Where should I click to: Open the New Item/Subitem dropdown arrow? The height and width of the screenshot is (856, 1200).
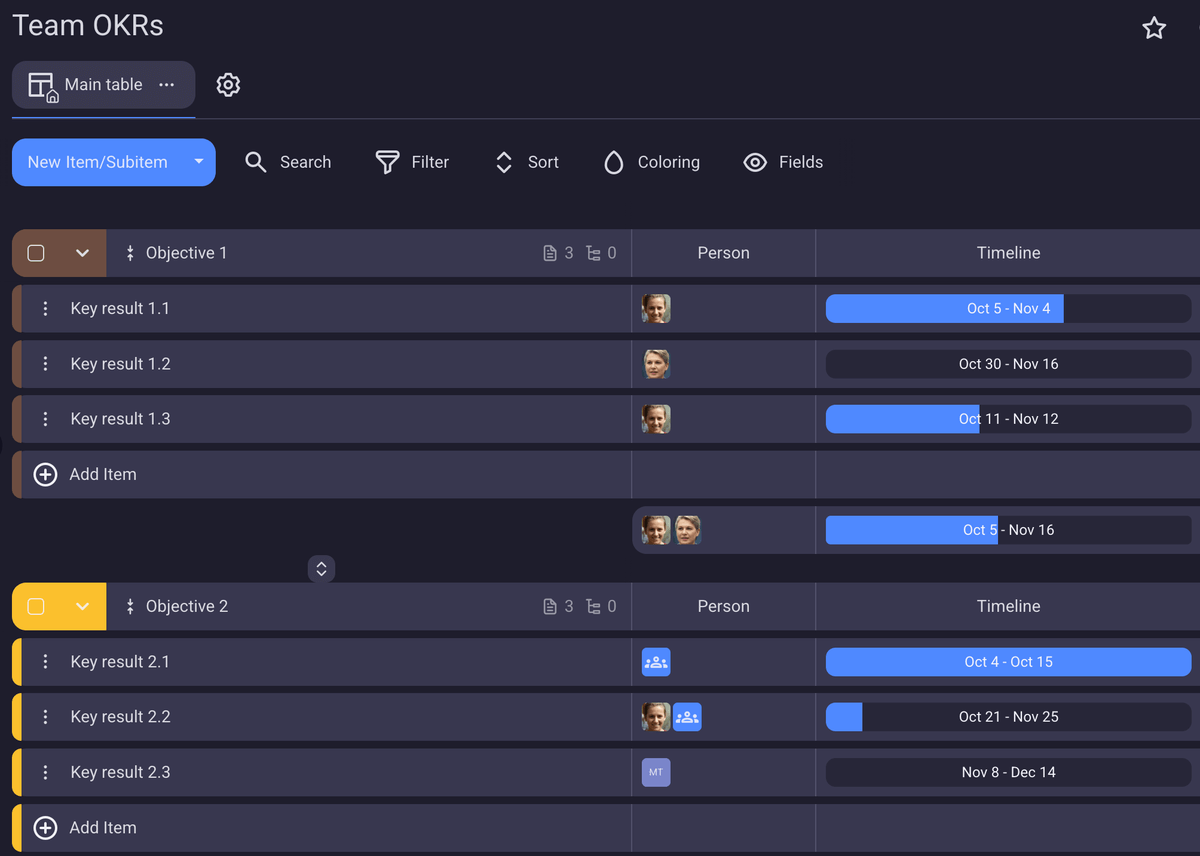(x=199, y=162)
